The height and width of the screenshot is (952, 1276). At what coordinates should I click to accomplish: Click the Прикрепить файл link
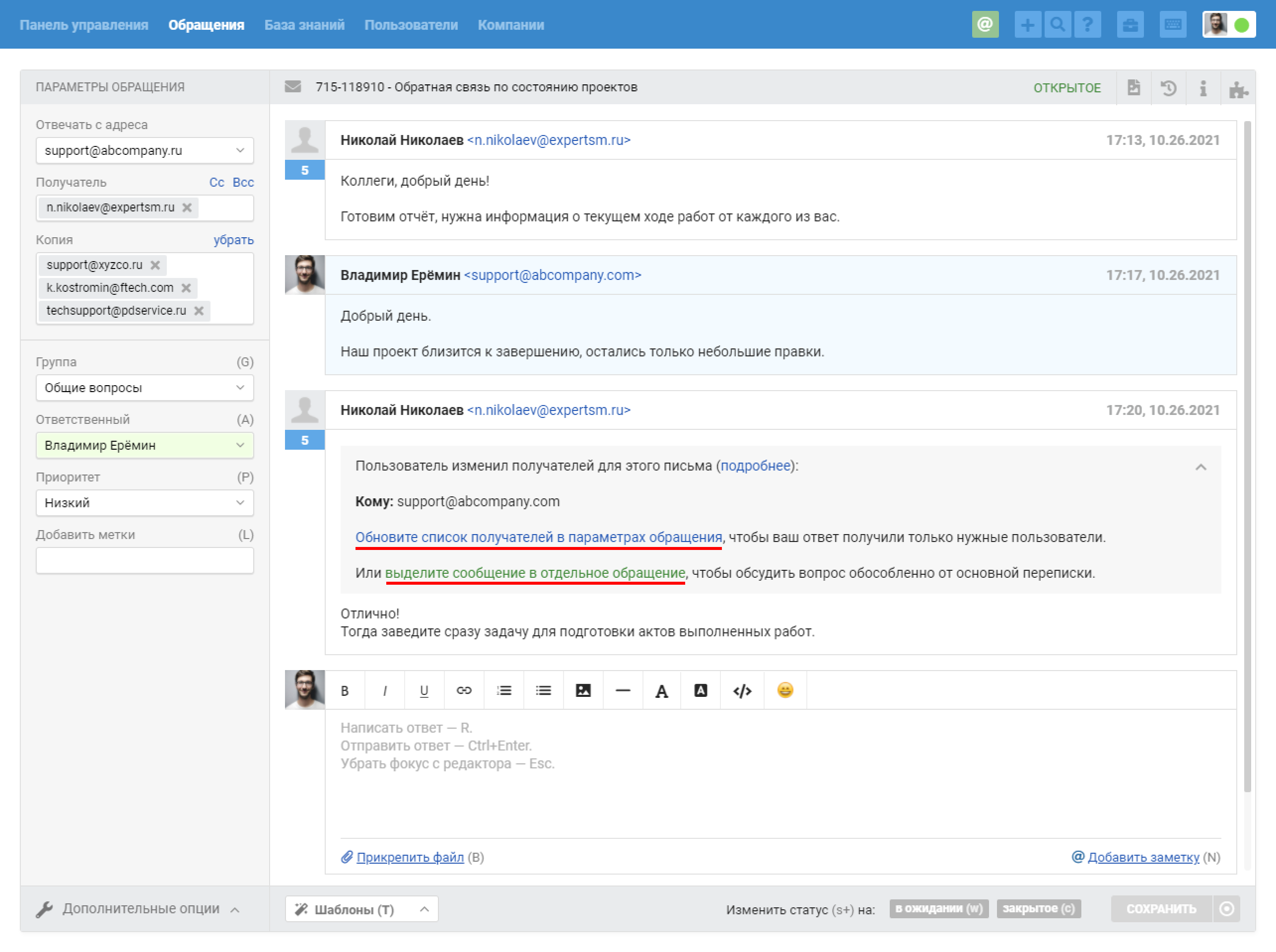pyautogui.click(x=410, y=857)
